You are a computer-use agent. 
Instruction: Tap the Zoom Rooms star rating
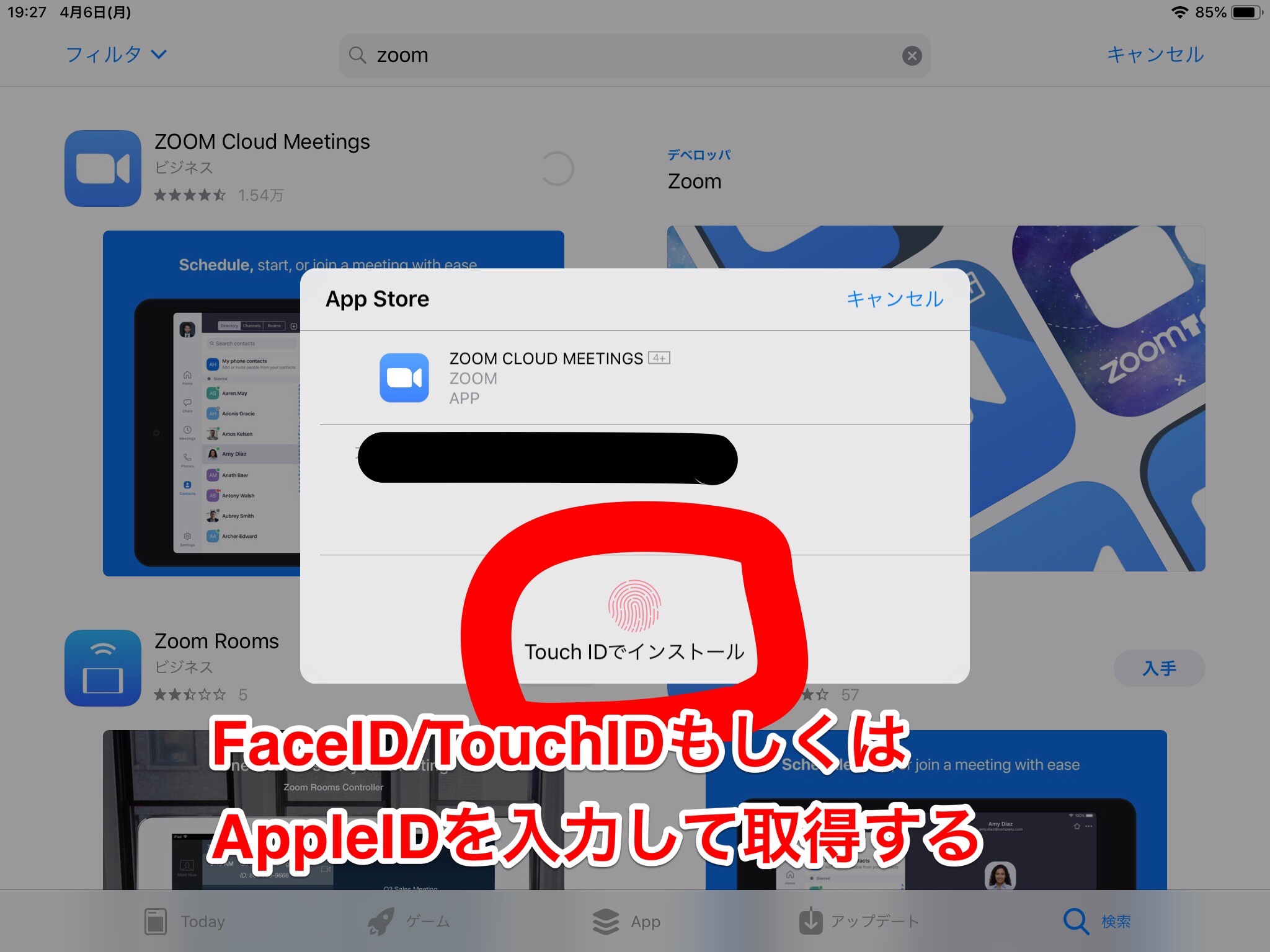pos(190,695)
